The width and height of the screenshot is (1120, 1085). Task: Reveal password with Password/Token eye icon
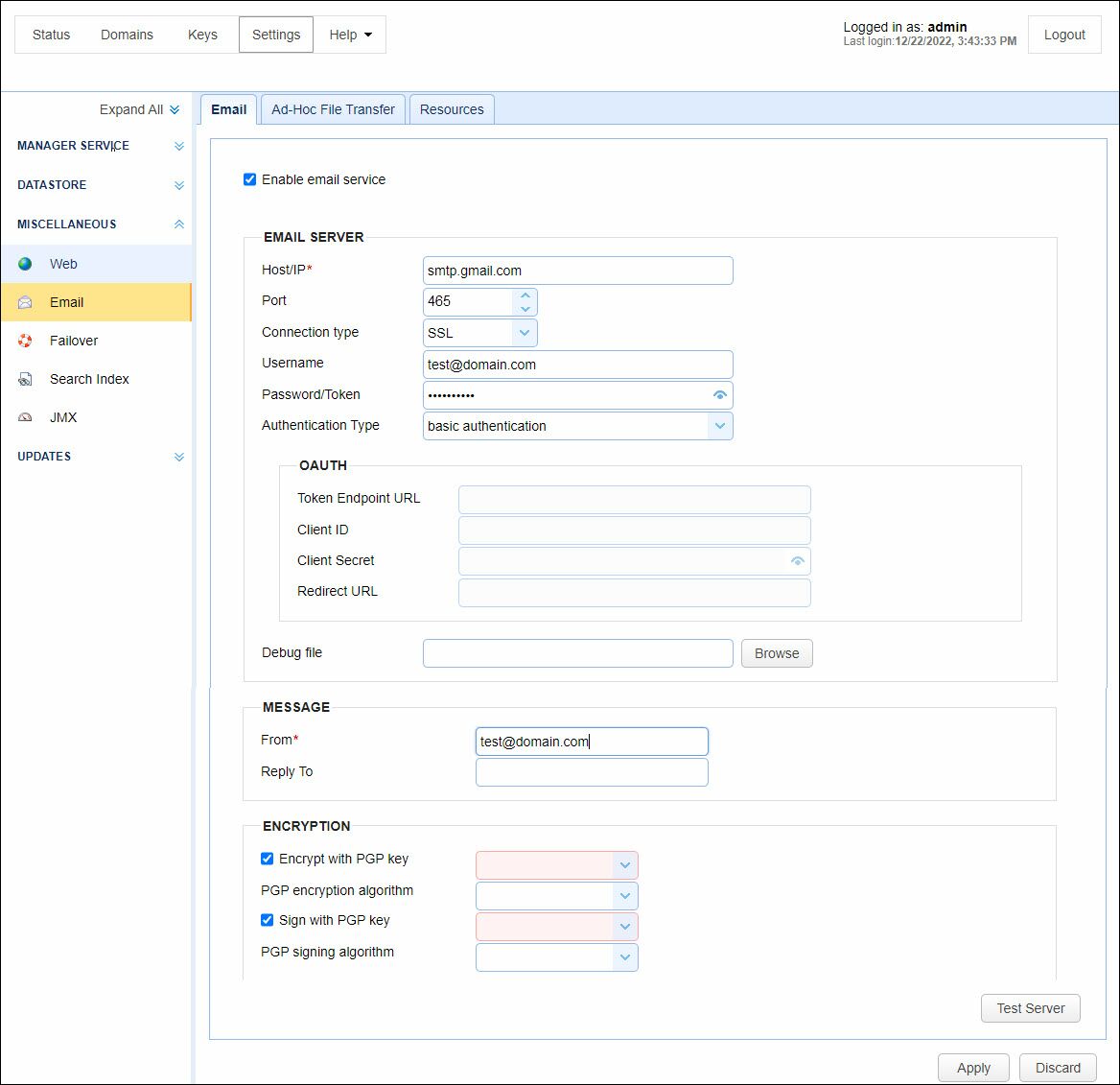pos(720,395)
